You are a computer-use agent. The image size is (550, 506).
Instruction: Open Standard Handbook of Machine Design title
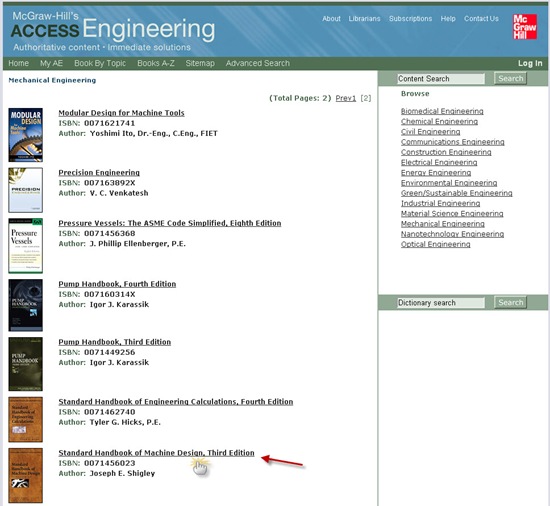tap(156, 453)
